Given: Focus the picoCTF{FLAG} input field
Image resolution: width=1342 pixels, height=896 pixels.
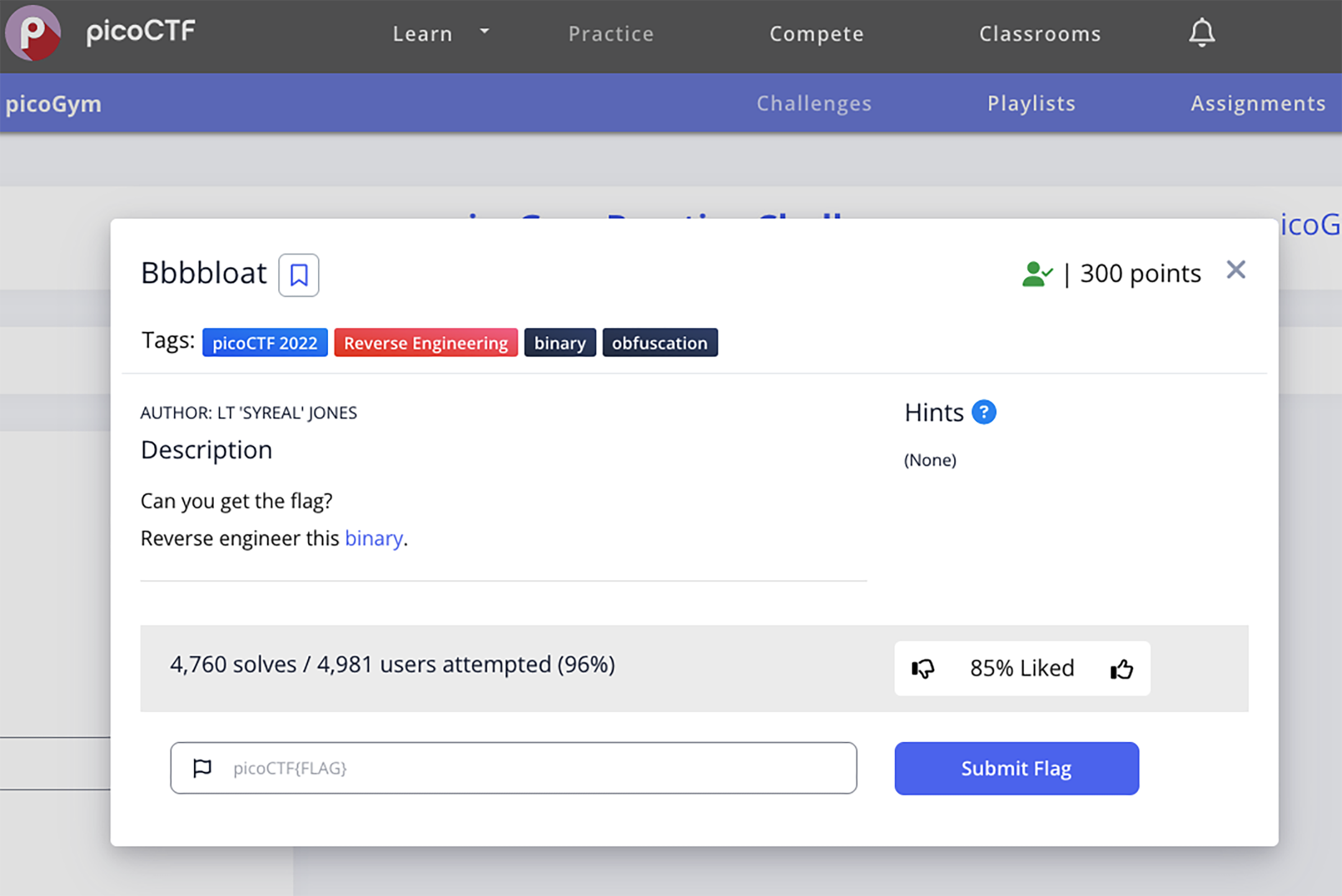Looking at the screenshot, I should coord(534,768).
